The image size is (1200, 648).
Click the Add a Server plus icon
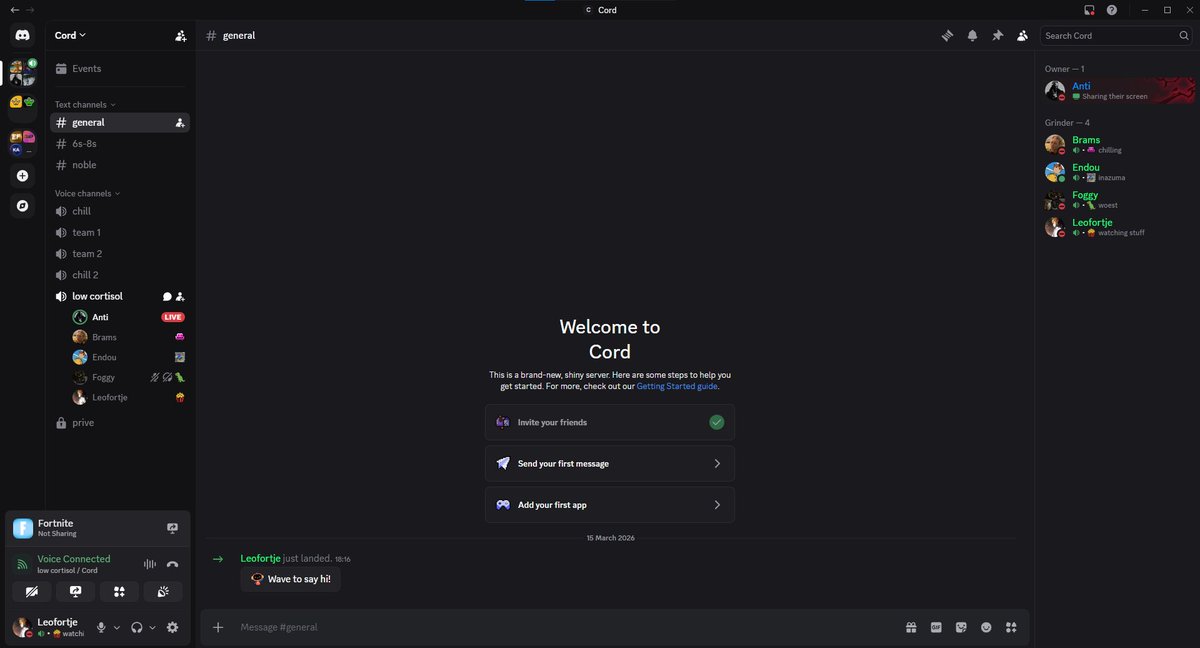22,176
